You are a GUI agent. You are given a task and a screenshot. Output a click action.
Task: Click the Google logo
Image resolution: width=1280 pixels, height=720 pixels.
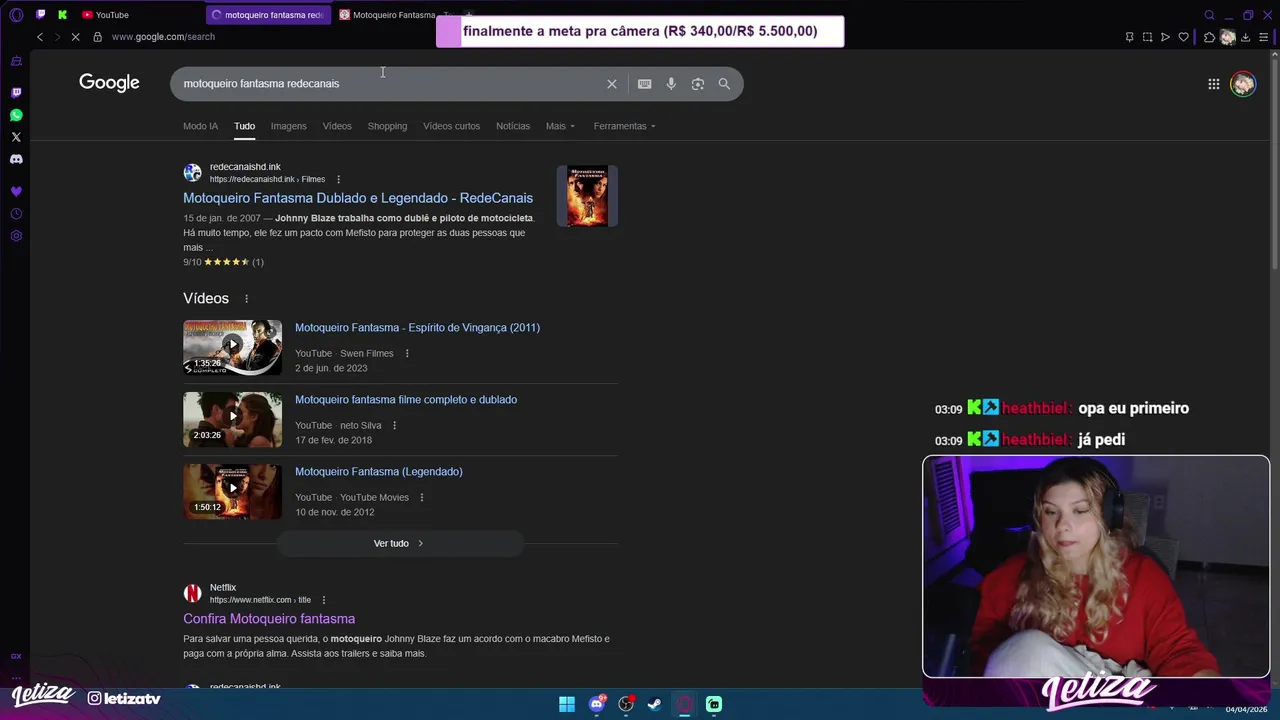109,83
